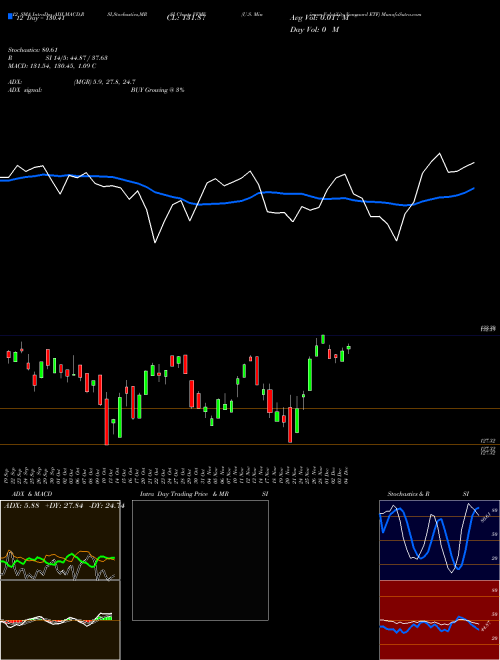This screenshot has height=660, width=500.
Task: Click the tallest green candlestick in late November
Action: tap(310, 374)
